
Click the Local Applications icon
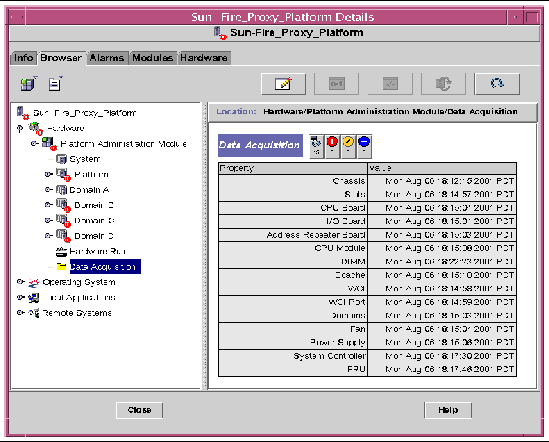tap(34, 298)
